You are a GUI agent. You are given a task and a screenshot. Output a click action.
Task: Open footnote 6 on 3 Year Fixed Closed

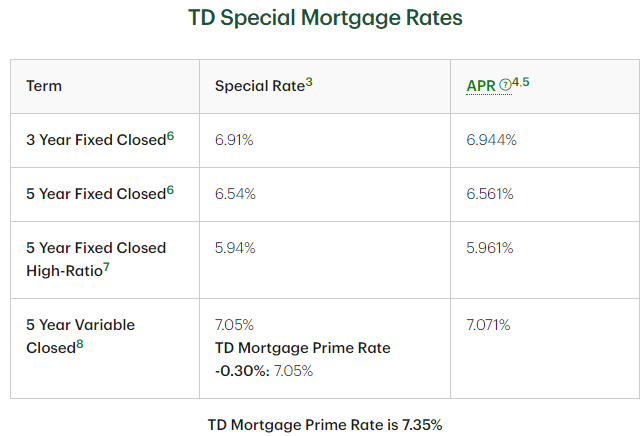click(171, 135)
